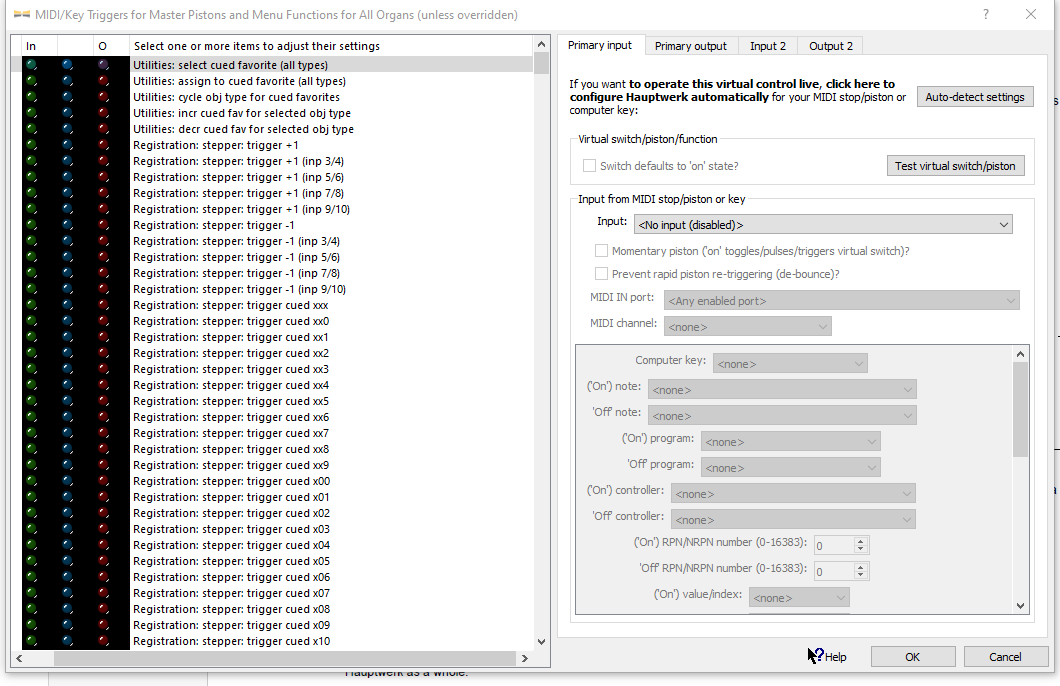This screenshot has width=1060, height=686.
Task: Click the Auto-detect settings button
Action: point(974,97)
